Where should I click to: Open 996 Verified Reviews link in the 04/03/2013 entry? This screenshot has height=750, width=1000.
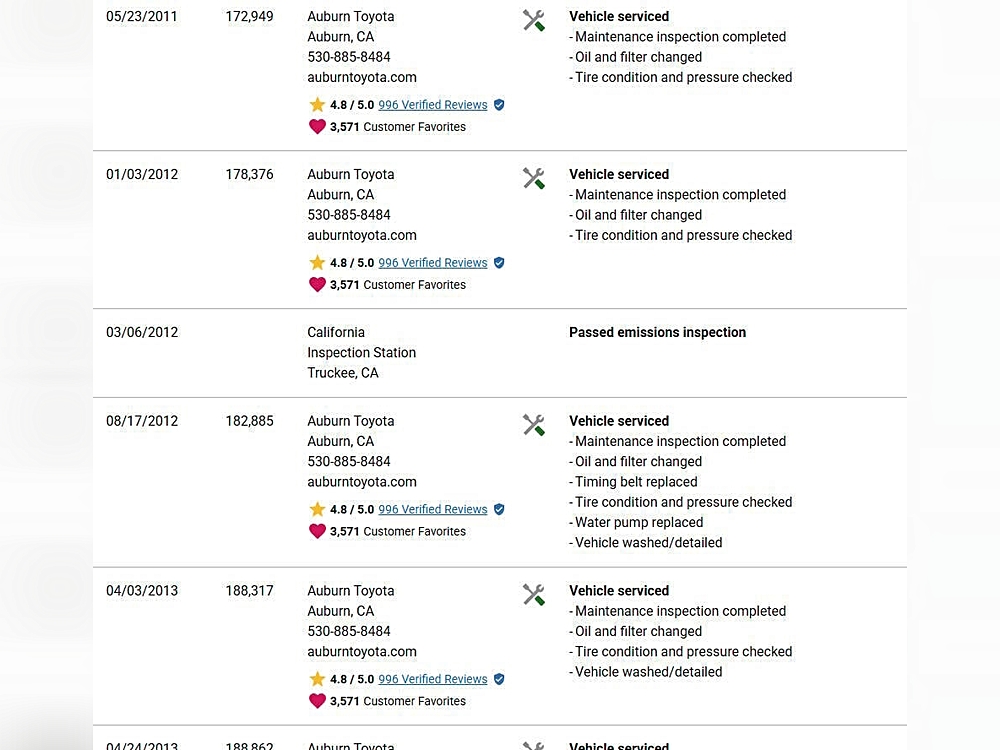432,679
